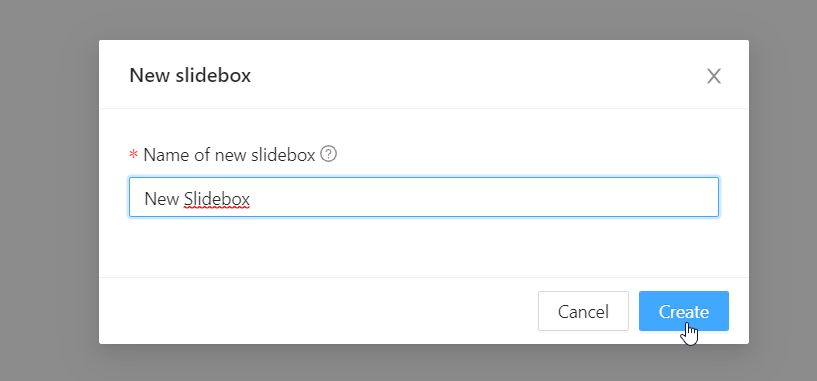Close the New slidebox dialog with X
The width and height of the screenshot is (817, 381).
713,76
